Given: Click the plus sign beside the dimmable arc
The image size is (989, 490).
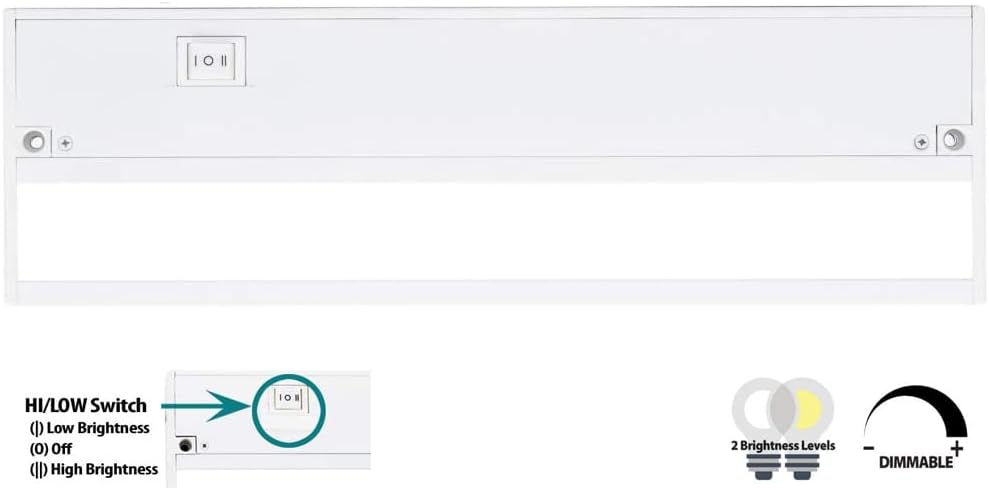Looking at the screenshot, I should [957, 449].
